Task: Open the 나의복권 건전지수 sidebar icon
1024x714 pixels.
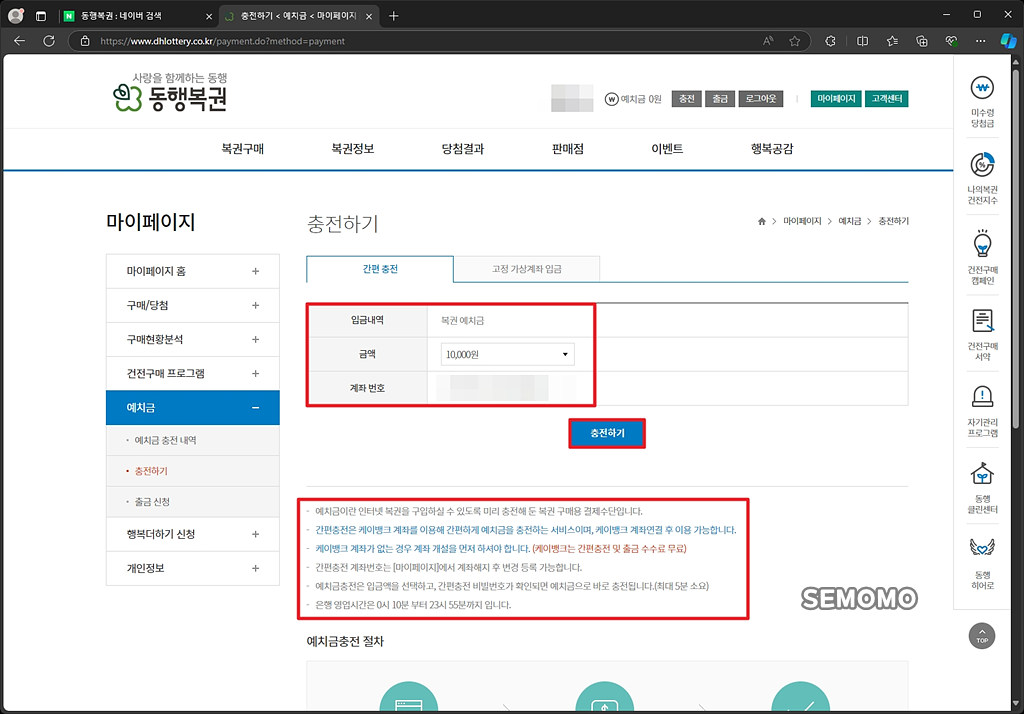Action: coord(982,178)
